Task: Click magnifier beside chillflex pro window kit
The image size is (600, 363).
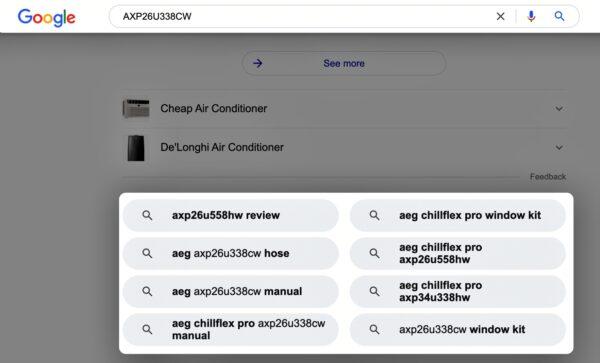Action: pyautogui.click(x=374, y=215)
